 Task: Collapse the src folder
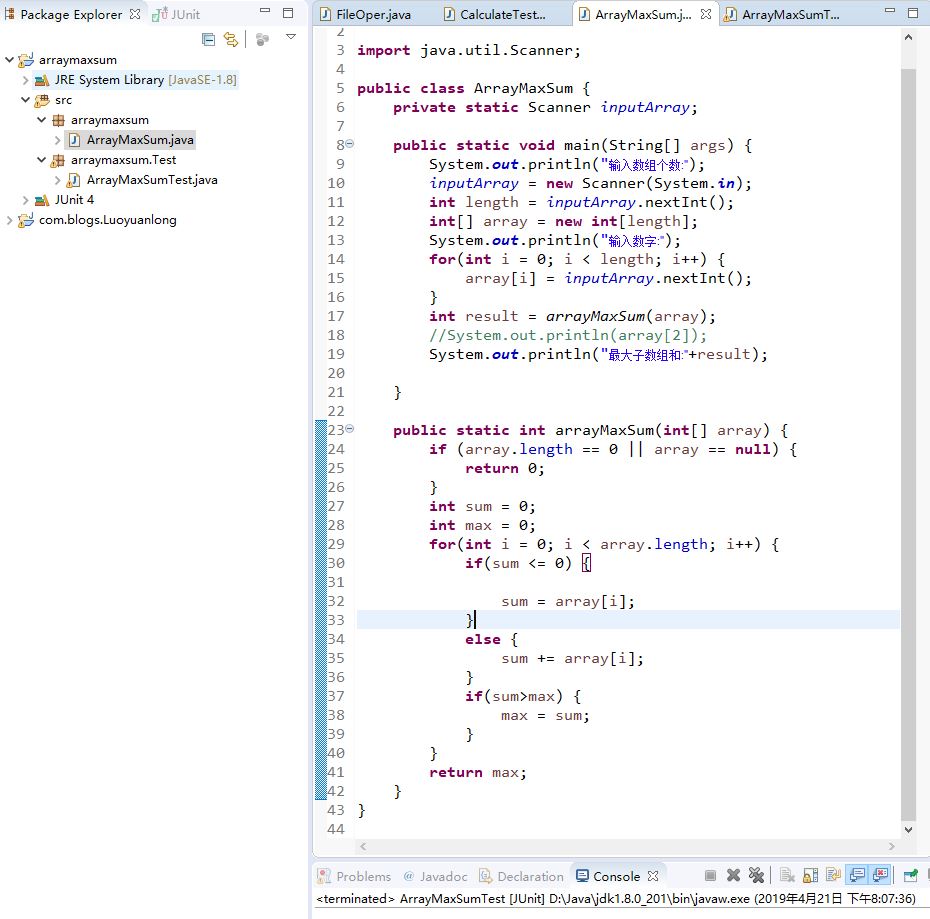coord(26,100)
